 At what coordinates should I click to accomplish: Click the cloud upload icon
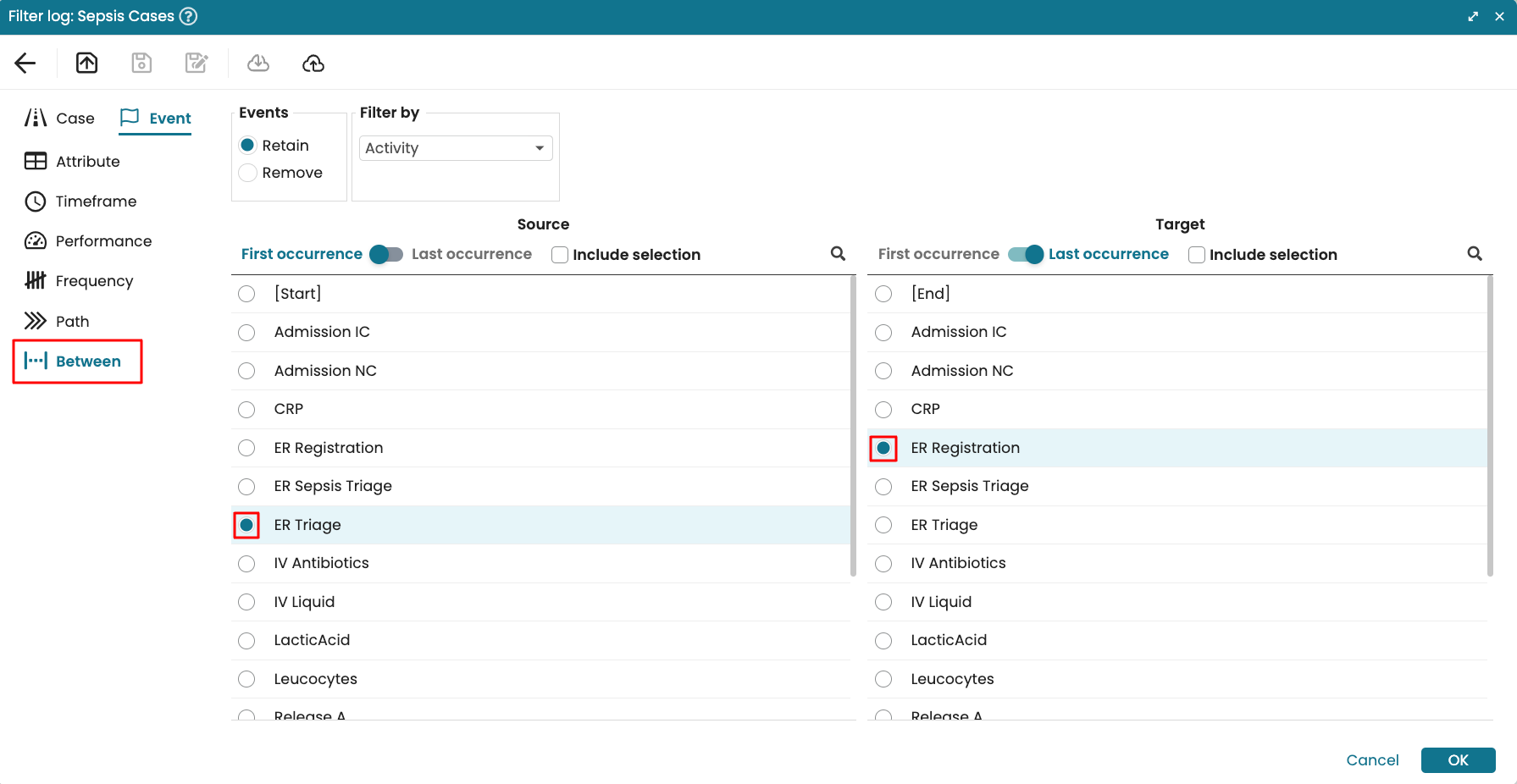click(313, 63)
